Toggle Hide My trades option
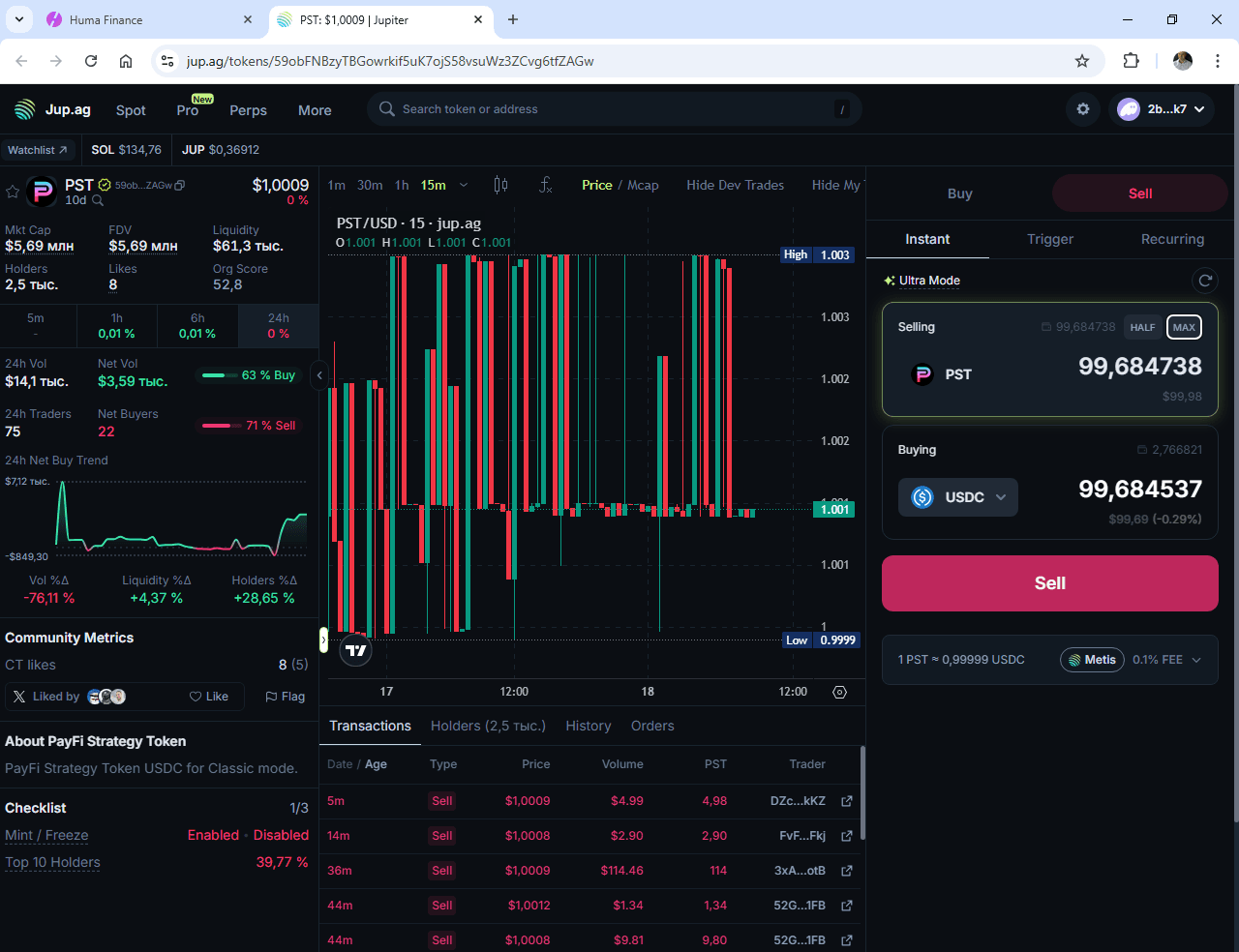The image size is (1239, 952). click(x=835, y=185)
